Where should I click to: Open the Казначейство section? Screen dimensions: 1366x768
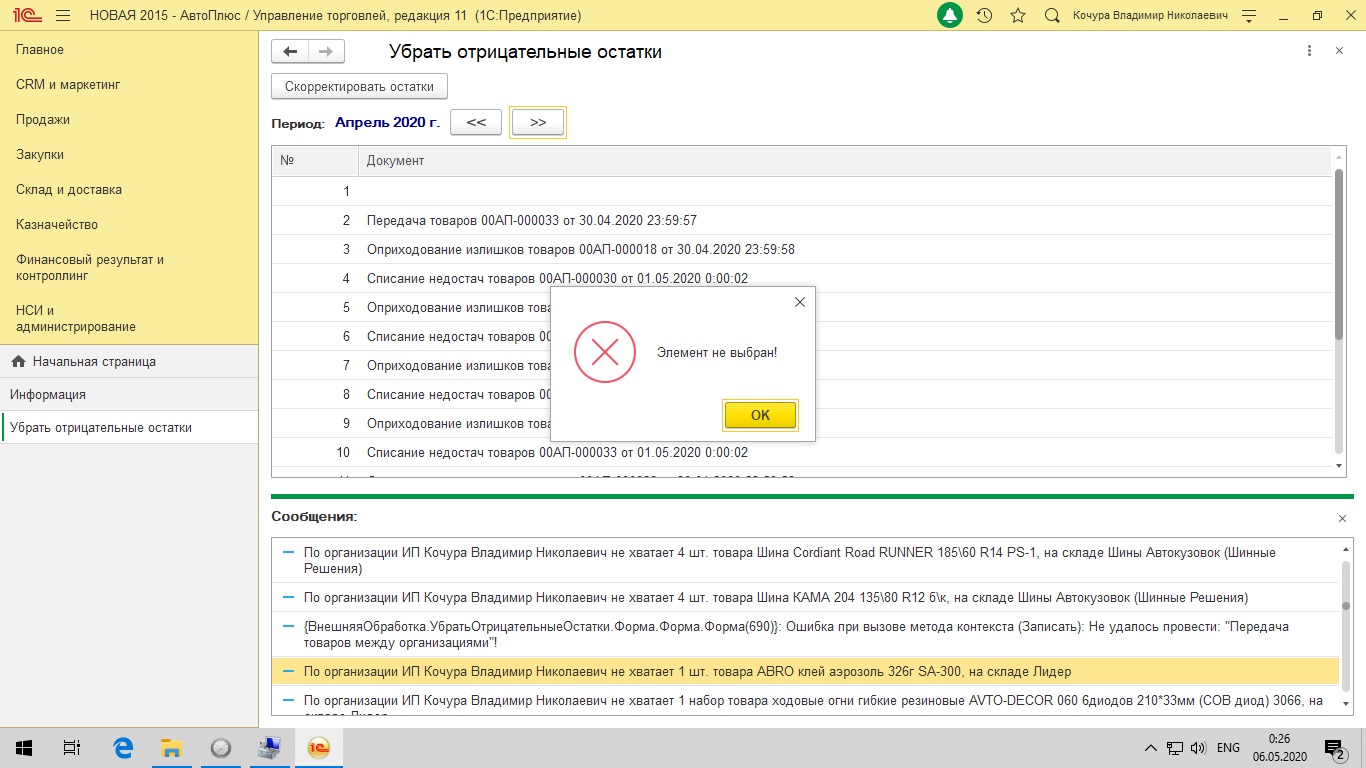57,225
